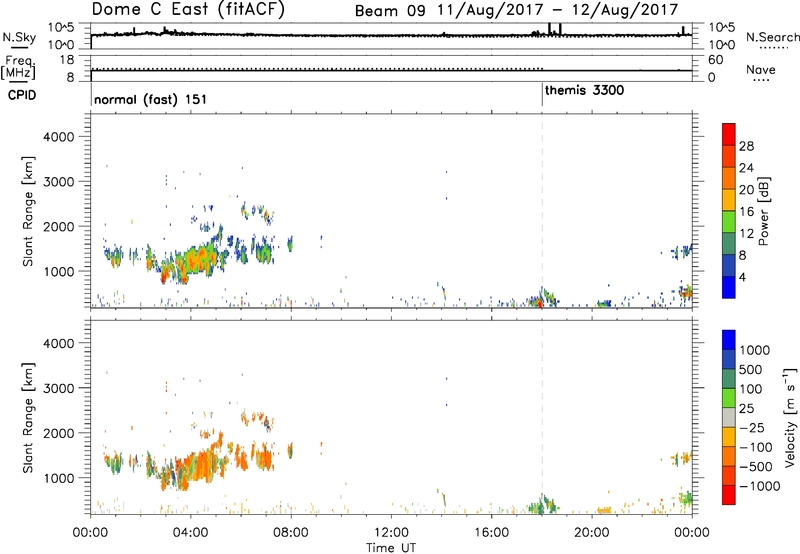Select the 'Power [dB]' colorbar label
This screenshot has height=554, width=800.
(x=763, y=211)
